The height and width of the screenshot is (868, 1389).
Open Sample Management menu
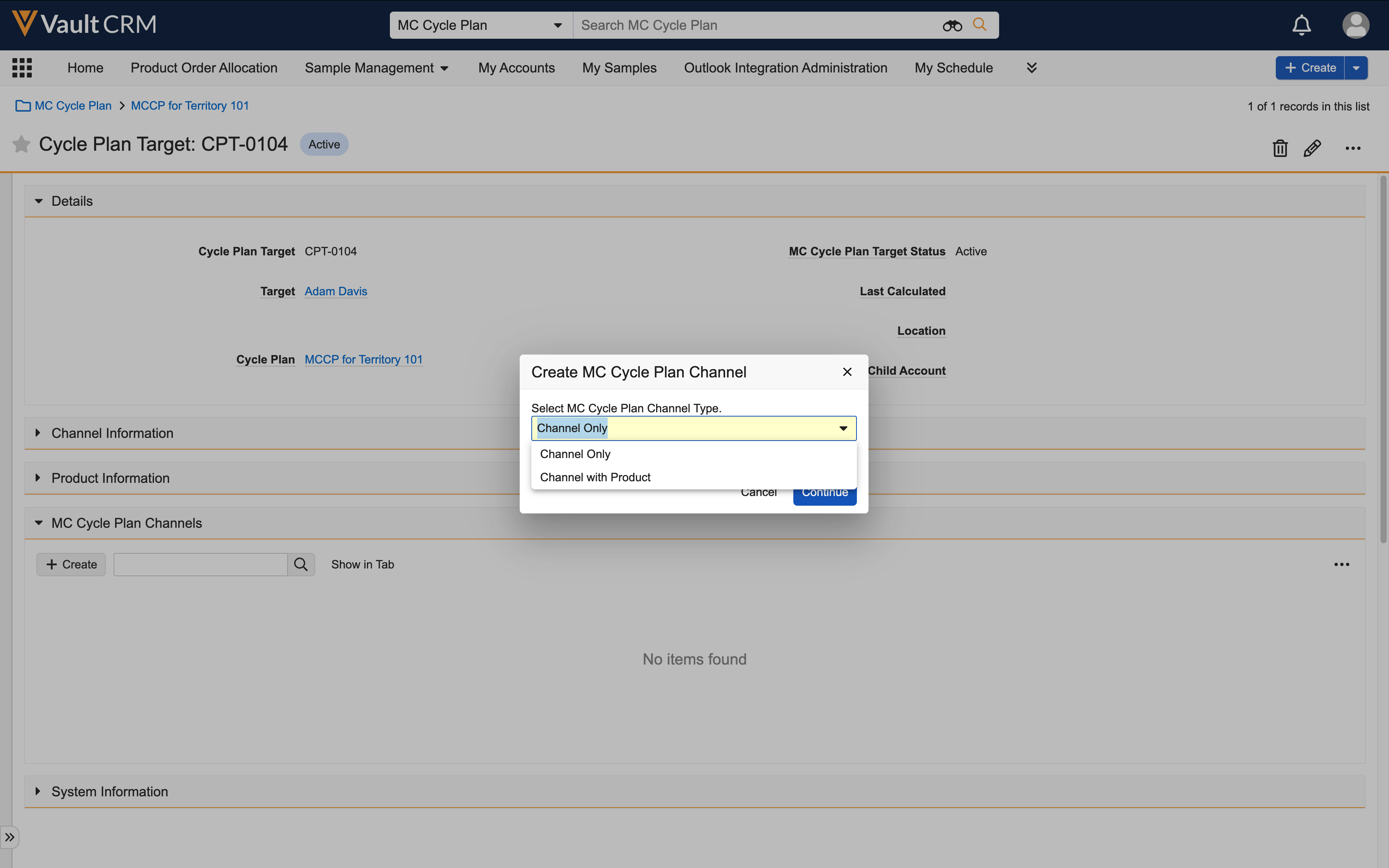(x=376, y=68)
